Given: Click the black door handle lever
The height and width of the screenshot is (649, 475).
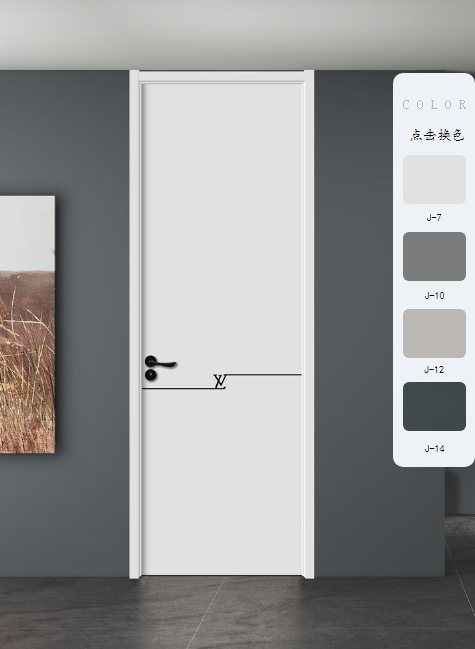Looking at the screenshot, I should tap(161, 363).
